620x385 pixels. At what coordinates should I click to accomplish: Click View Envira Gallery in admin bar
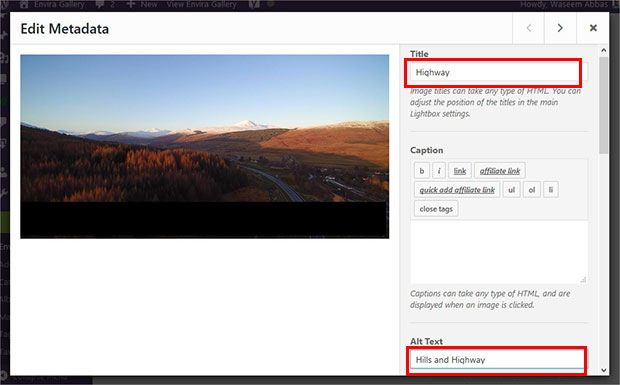click(201, 5)
